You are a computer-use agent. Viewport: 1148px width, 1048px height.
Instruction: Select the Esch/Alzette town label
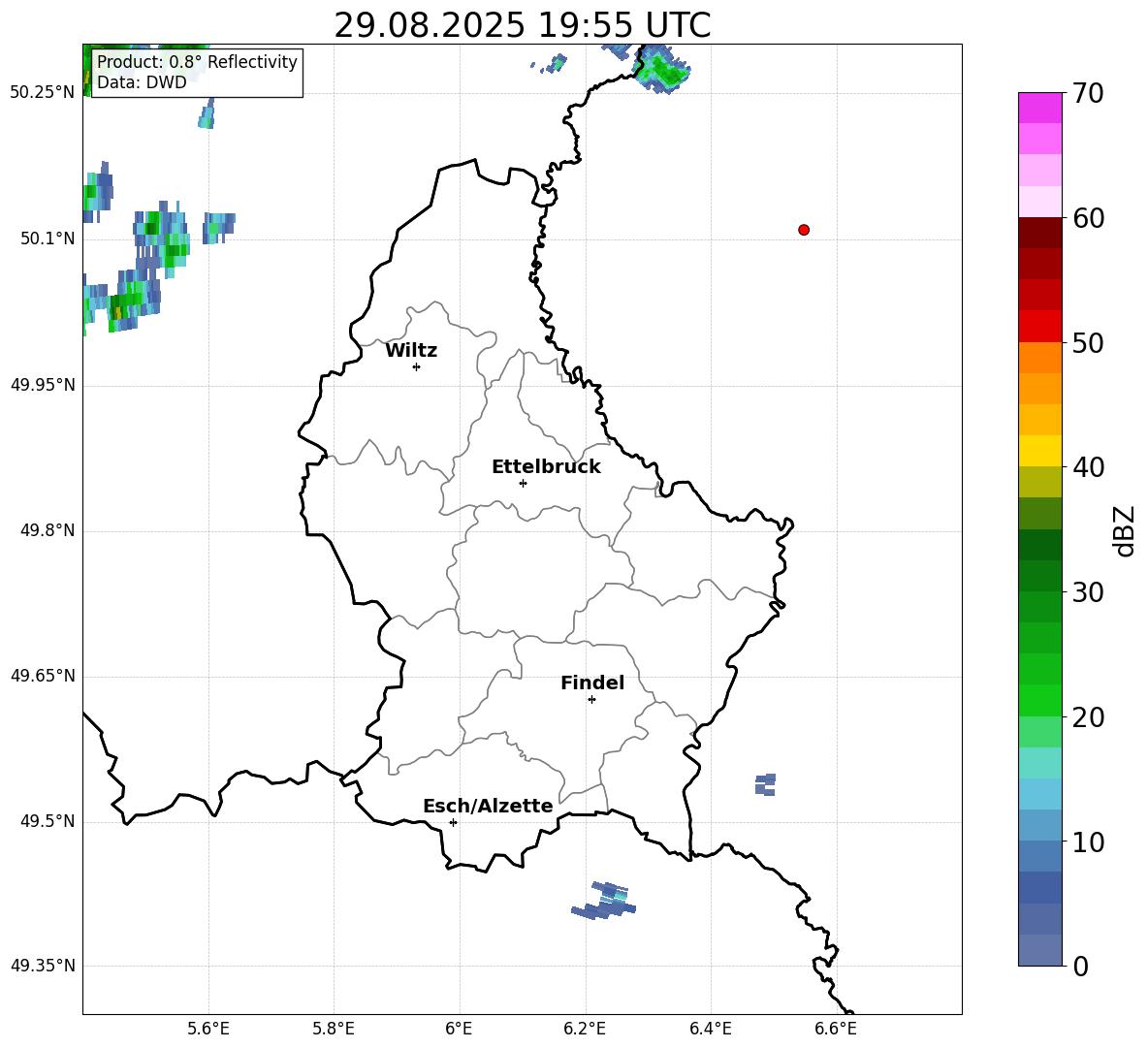pyautogui.click(x=488, y=806)
